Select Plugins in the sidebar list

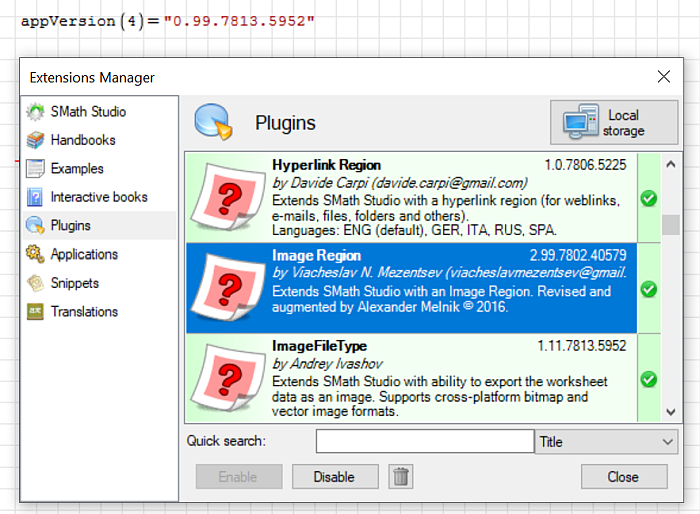pos(71,226)
